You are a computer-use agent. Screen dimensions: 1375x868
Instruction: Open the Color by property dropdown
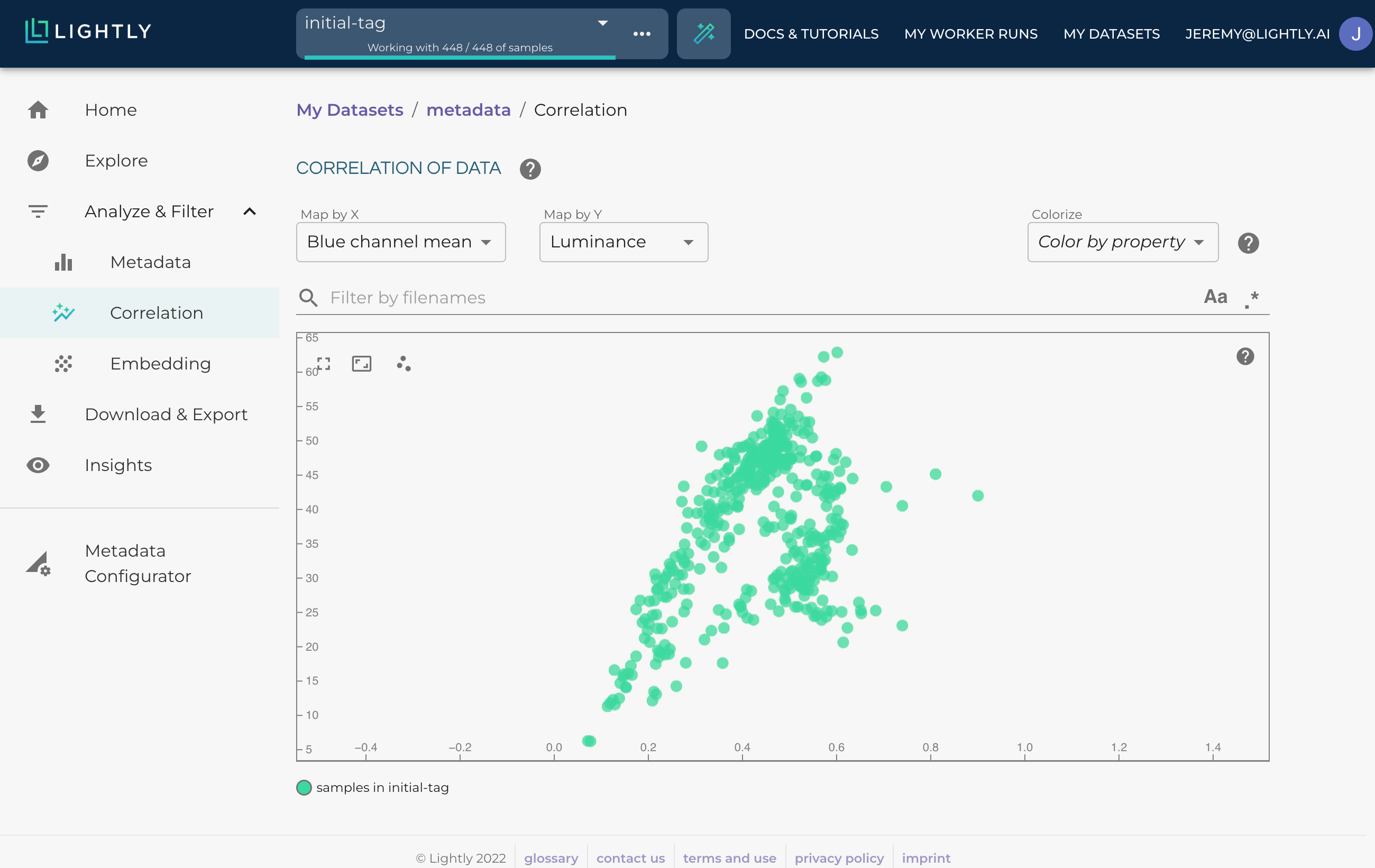pyautogui.click(x=1122, y=242)
